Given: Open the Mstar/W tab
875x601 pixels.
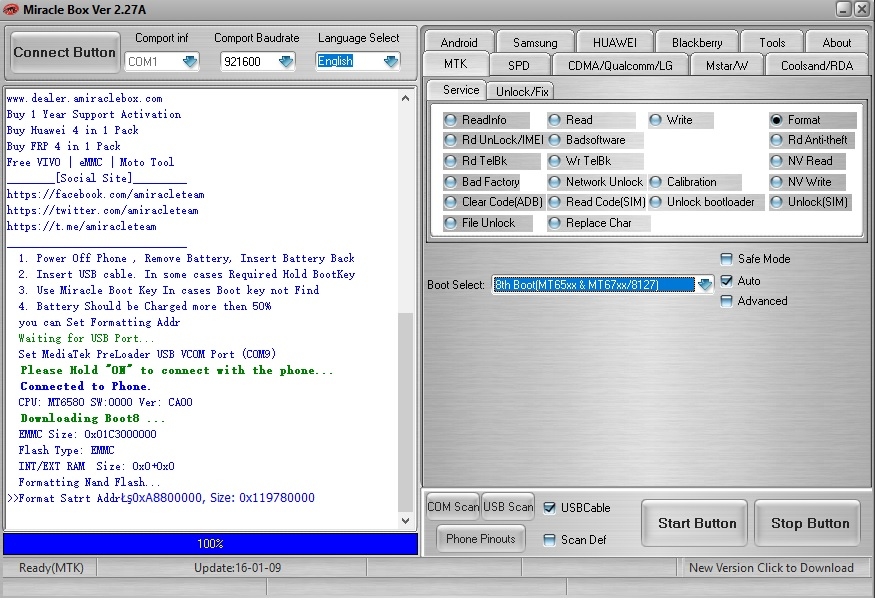Looking at the screenshot, I should (727, 65).
